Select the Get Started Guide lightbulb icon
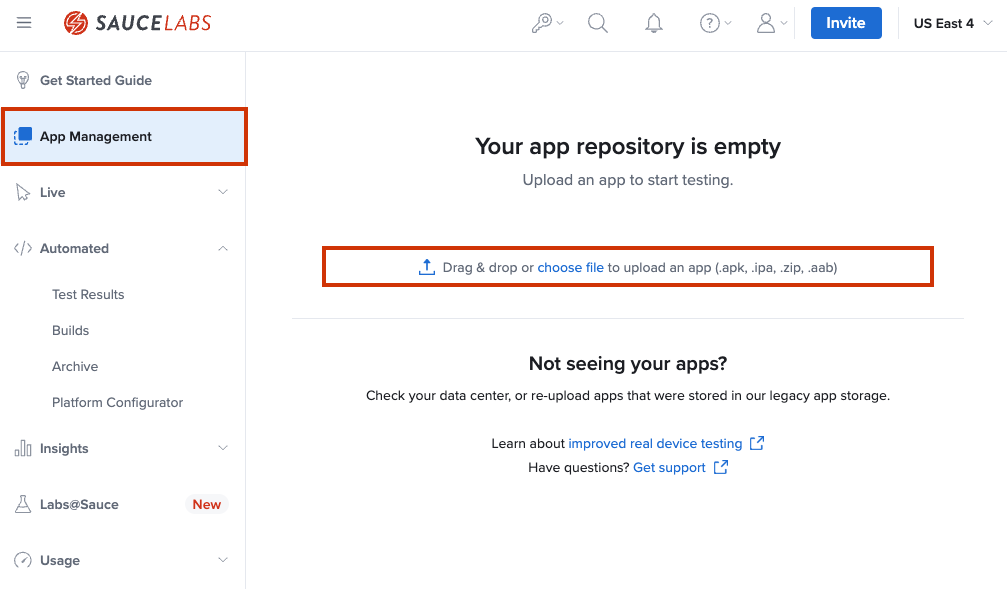This screenshot has height=589, width=1007. pos(21,80)
